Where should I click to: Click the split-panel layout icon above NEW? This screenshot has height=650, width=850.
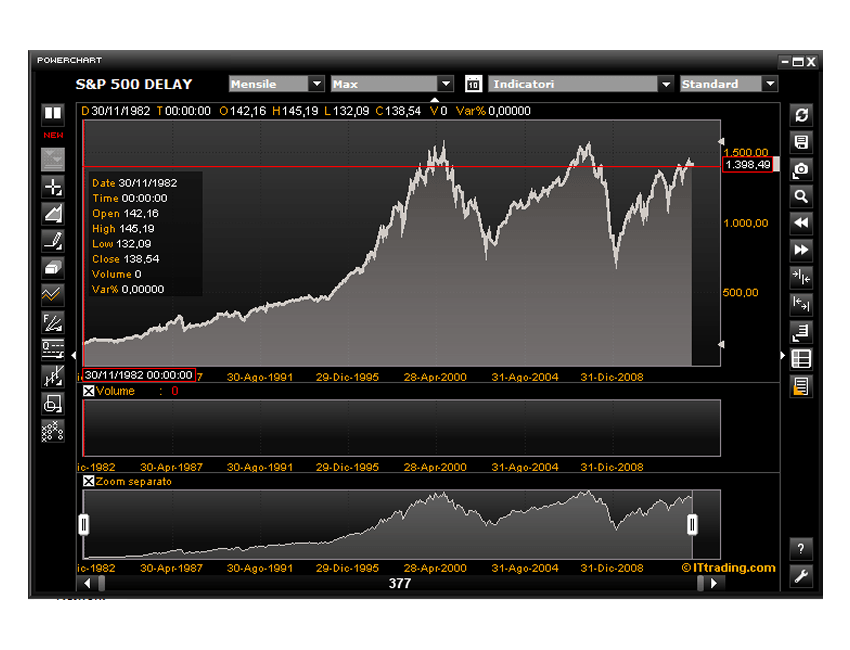click(53, 113)
